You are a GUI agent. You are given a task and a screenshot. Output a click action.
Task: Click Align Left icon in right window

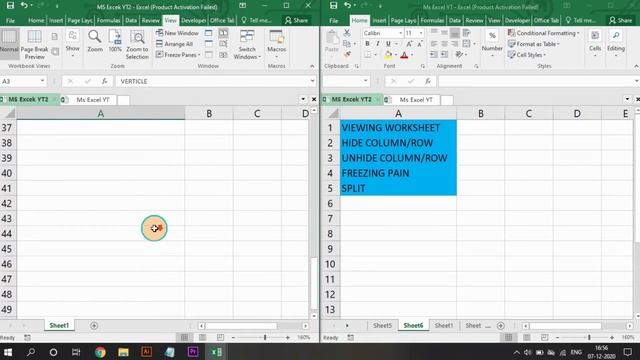click(x=433, y=44)
